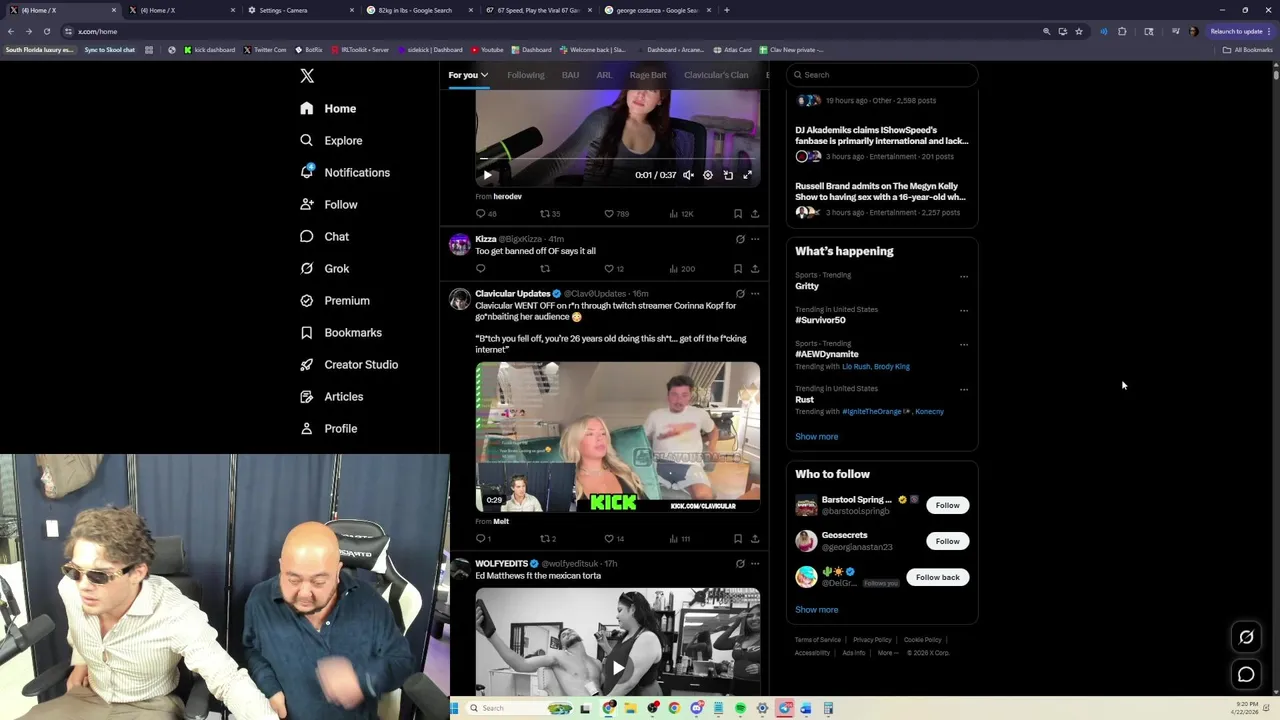Open more options on Kizza's post
1280x720 pixels.
point(755,239)
